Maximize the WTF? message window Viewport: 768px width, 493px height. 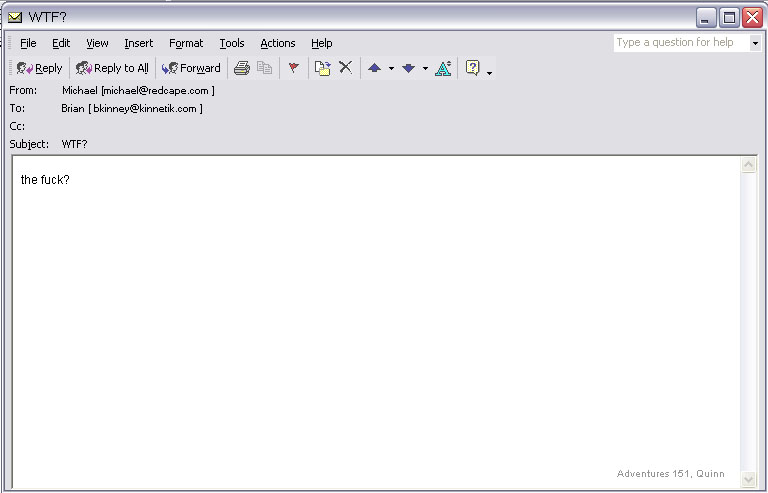tap(729, 18)
